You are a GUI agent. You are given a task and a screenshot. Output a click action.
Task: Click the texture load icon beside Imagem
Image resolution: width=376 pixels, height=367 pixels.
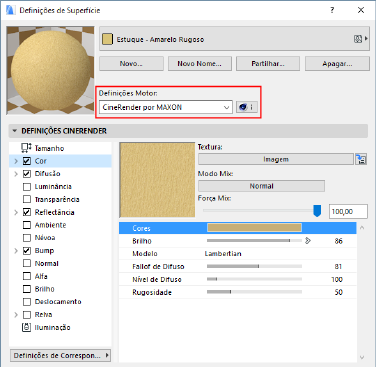coord(361,159)
